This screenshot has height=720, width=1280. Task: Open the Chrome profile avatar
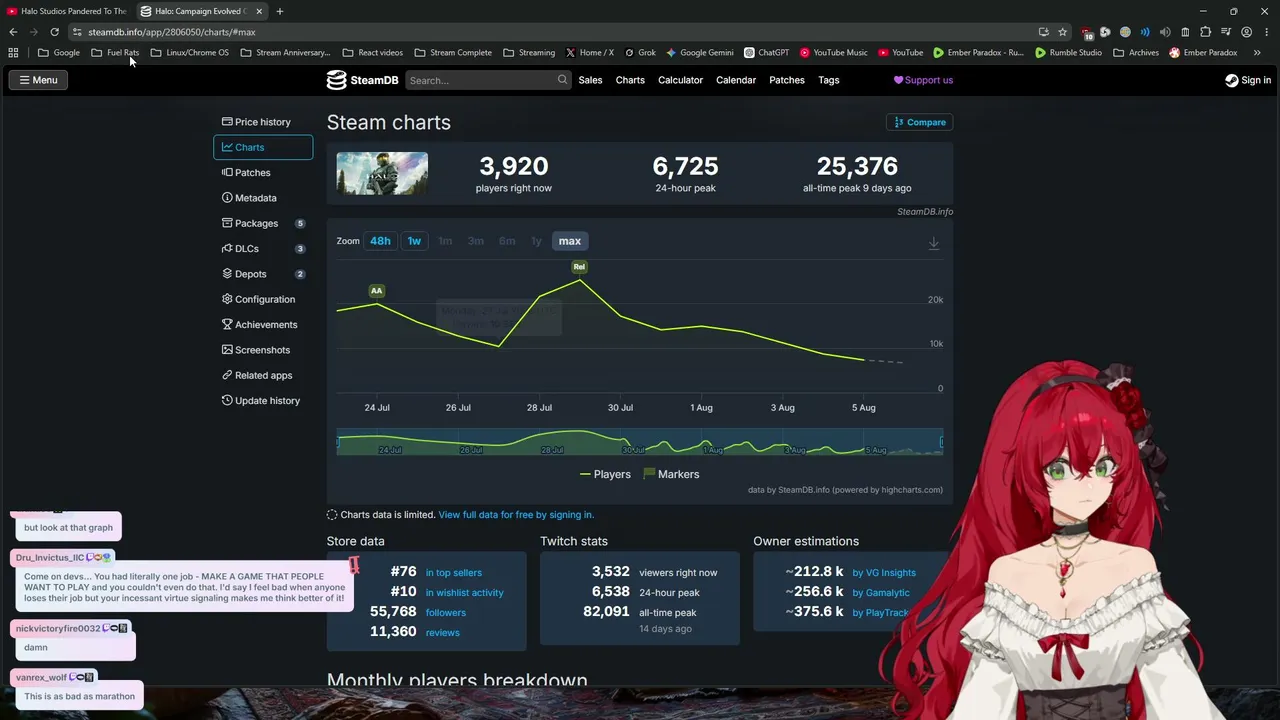[1246, 32]
